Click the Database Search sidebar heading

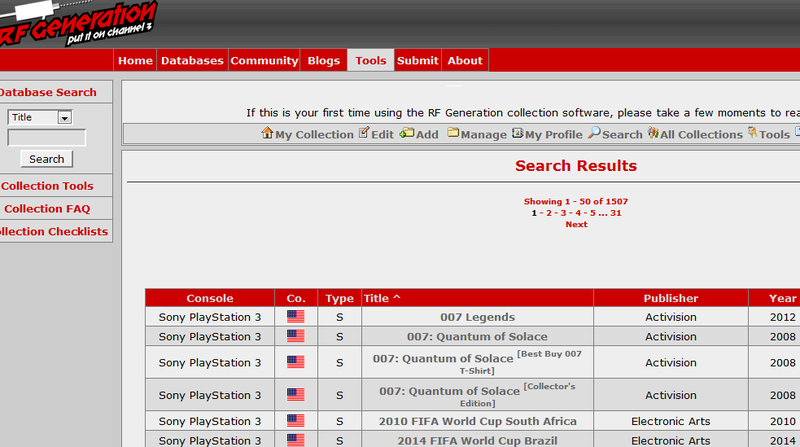click(x=48, y=92)
